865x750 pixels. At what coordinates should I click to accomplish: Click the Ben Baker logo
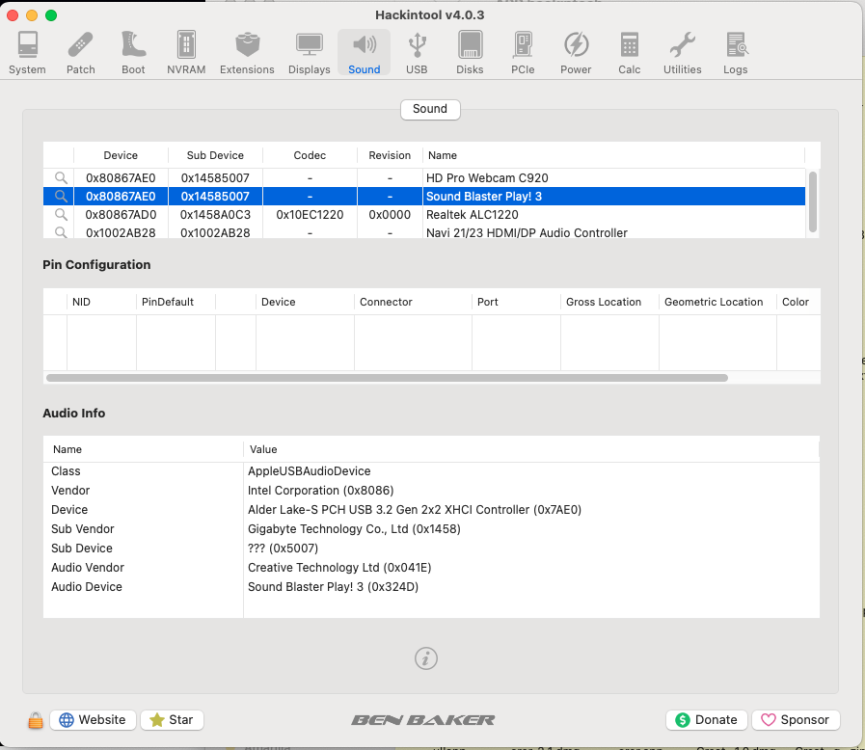423,720
